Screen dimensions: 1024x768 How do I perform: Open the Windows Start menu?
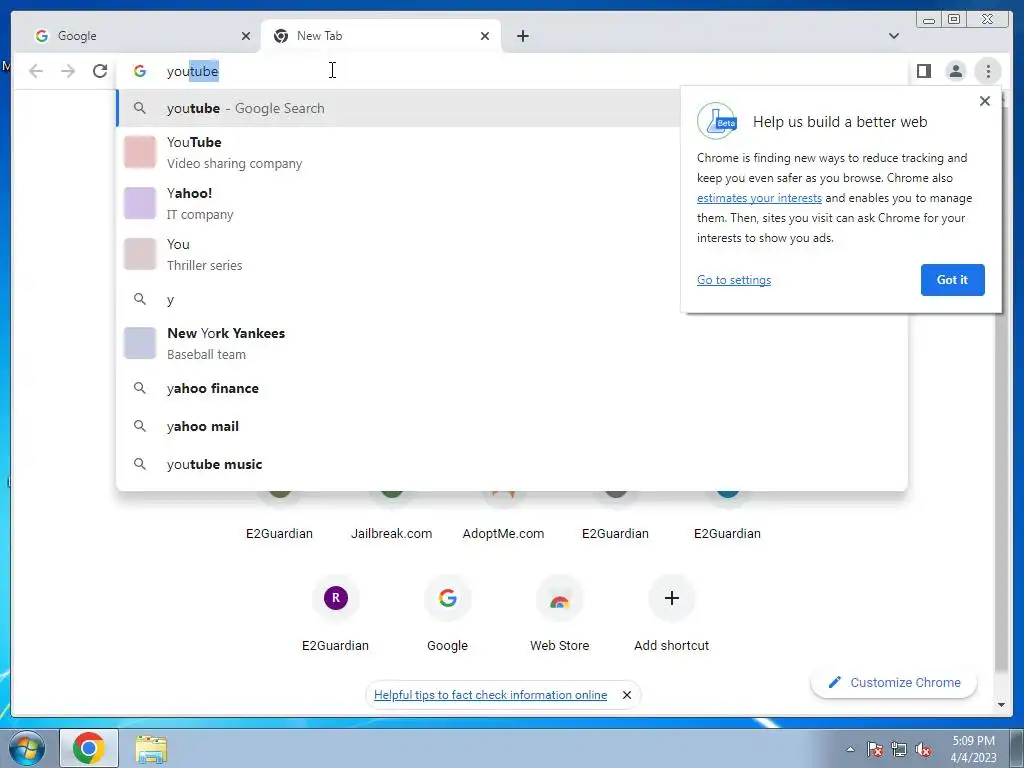tap(27, 748)
